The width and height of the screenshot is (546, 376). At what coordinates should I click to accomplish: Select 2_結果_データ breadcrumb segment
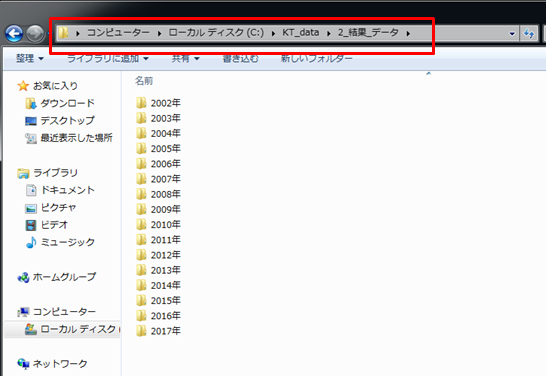[x=368, y=33]
